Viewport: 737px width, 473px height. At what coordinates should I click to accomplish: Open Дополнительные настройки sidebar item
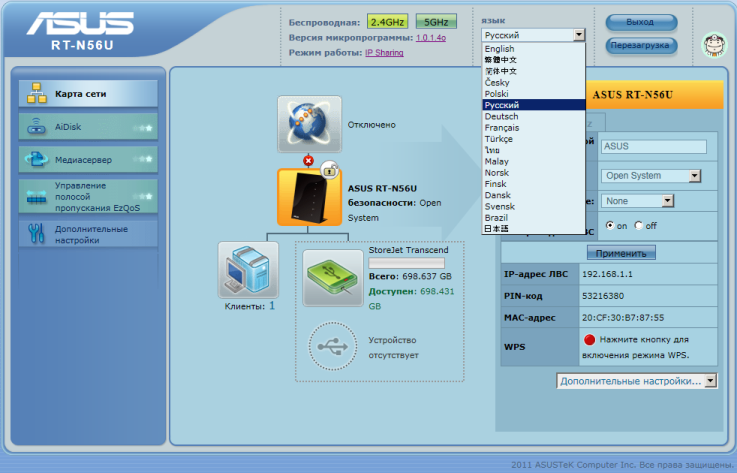click(x=88, y=234)
